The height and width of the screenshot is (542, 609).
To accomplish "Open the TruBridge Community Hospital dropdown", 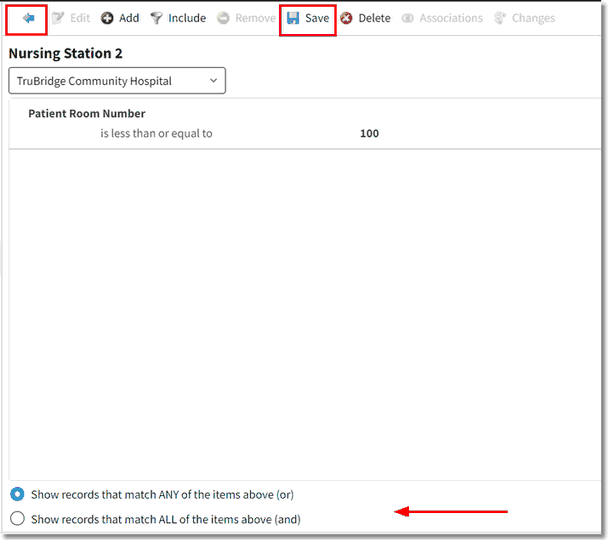I will tap(117, 80).
